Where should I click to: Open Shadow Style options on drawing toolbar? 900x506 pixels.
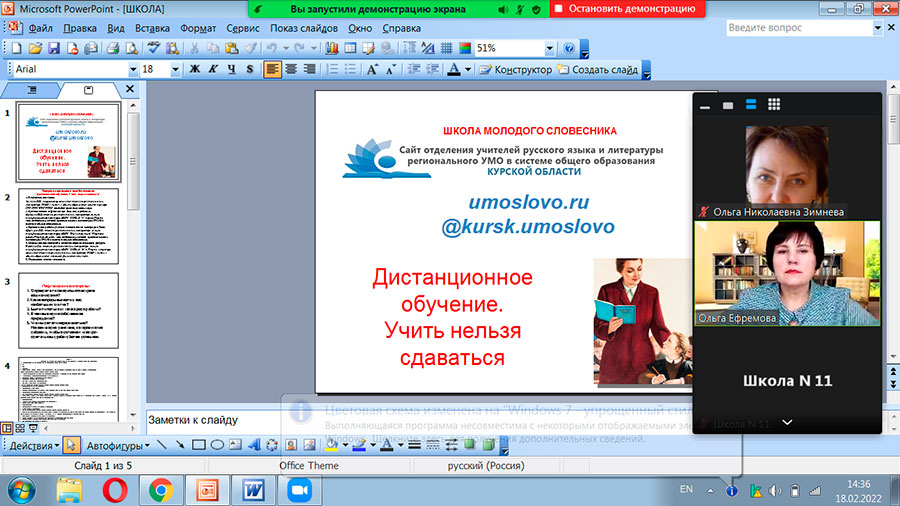[x=470, y=445]
